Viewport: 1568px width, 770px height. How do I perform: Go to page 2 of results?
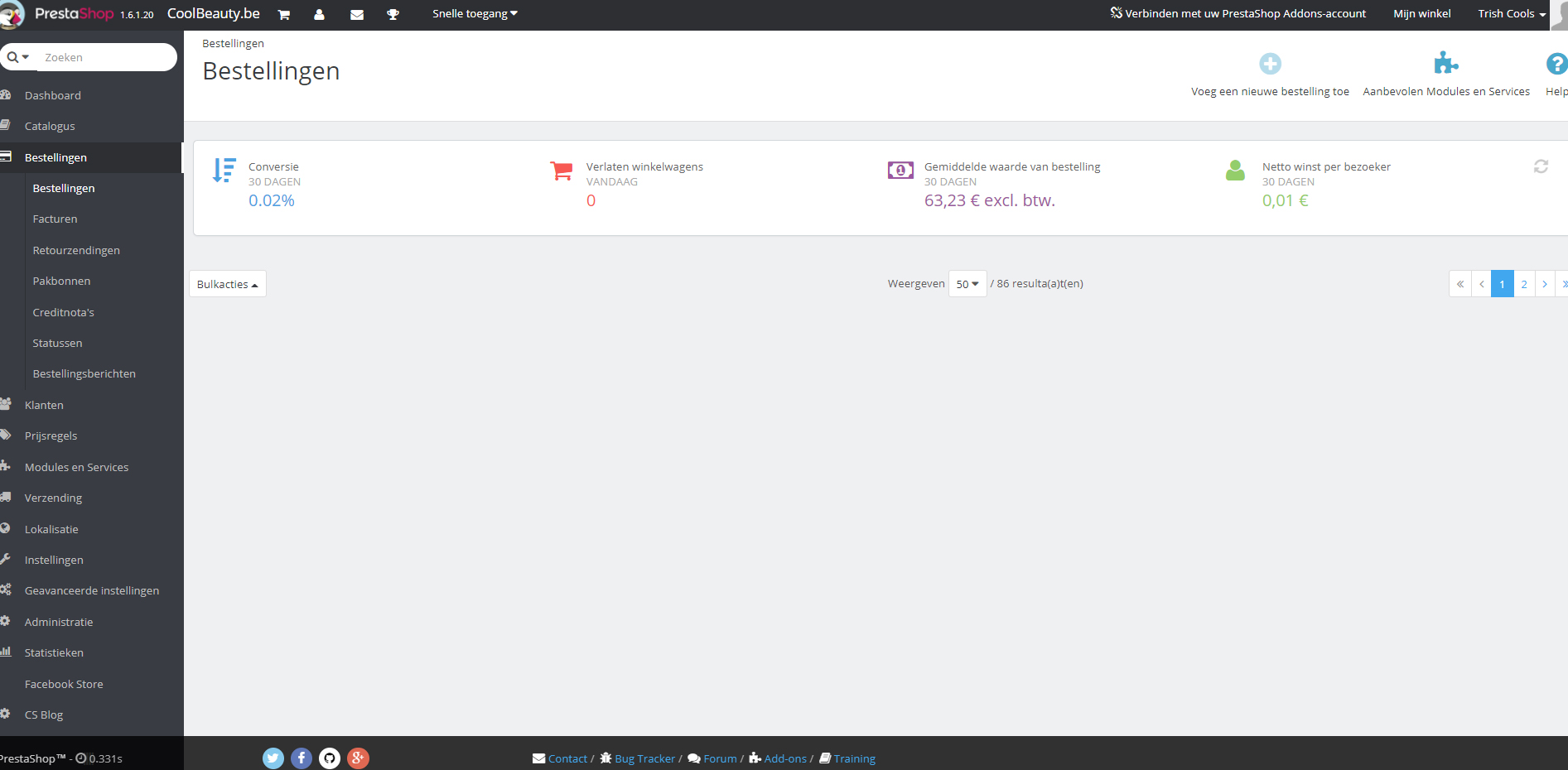pyautogui.click(x=1524, y=284)
